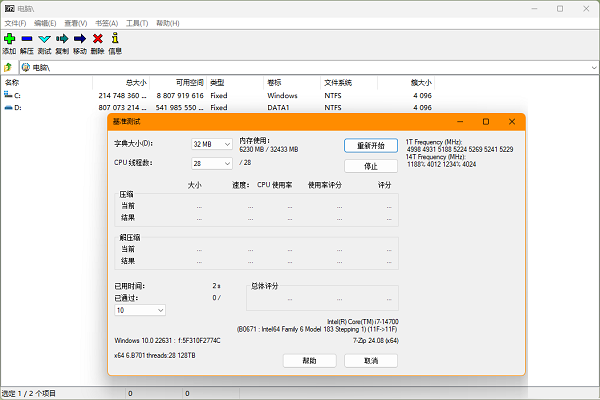Expand the 字典大小 dictionary size dropdown
This screenshot has height=400, width=600.
(x=212, y=144)
